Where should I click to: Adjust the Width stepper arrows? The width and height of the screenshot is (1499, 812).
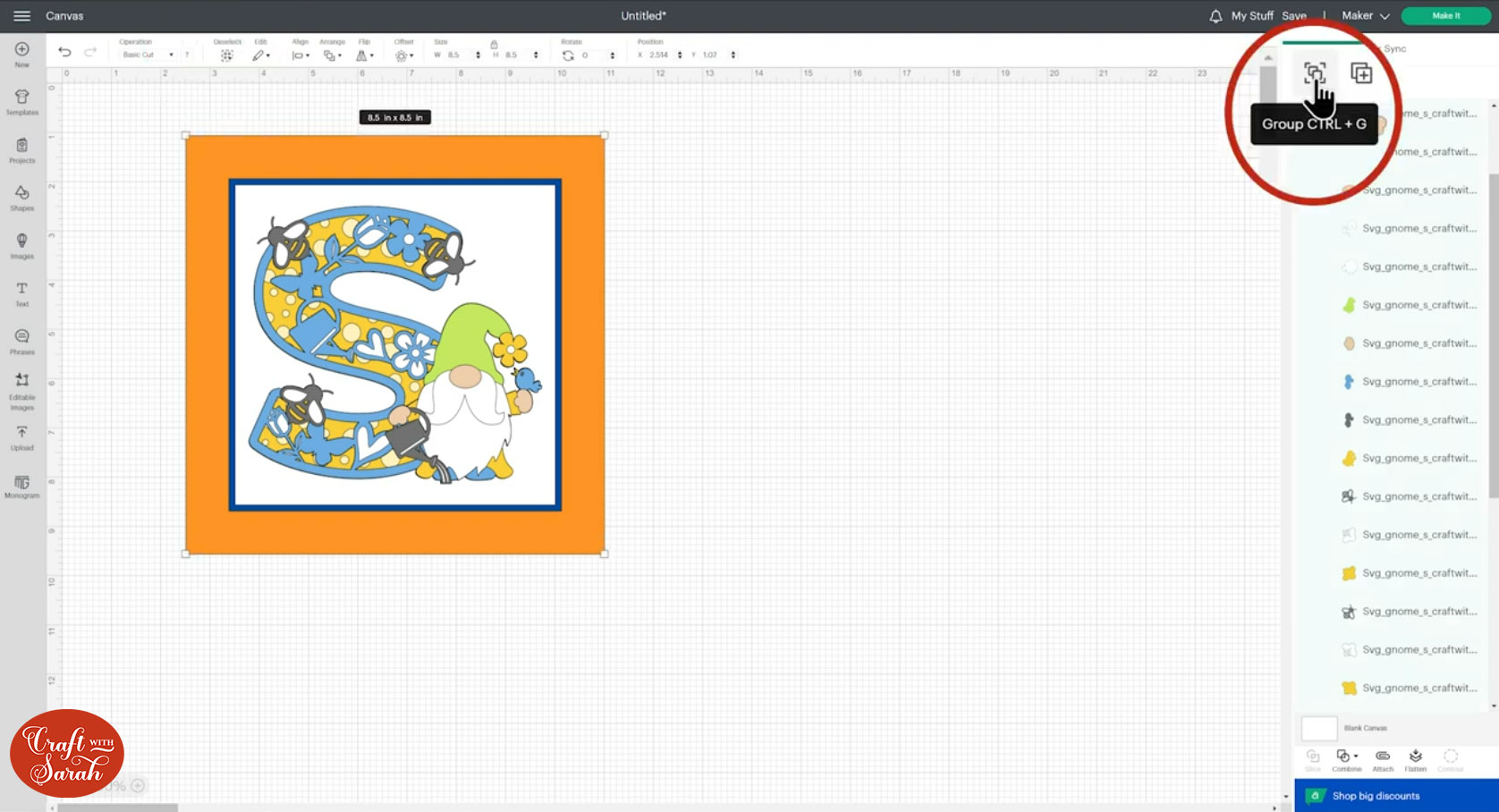click(x=478, y=55)
